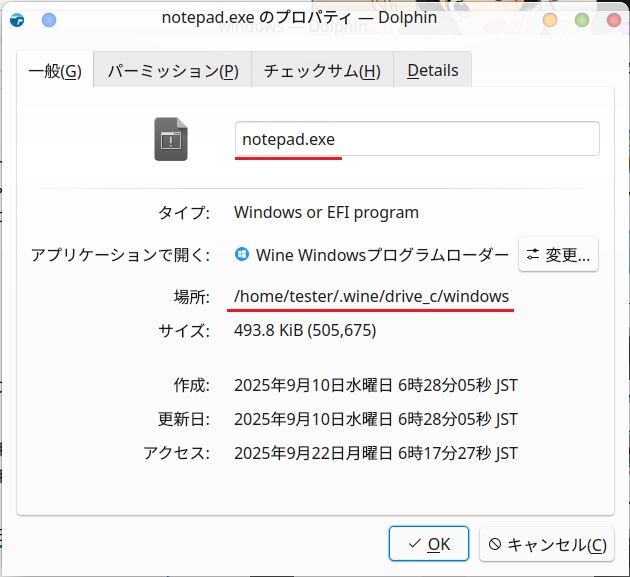
Task: Click the notepad.exe filename field
Action: (416, 139)
